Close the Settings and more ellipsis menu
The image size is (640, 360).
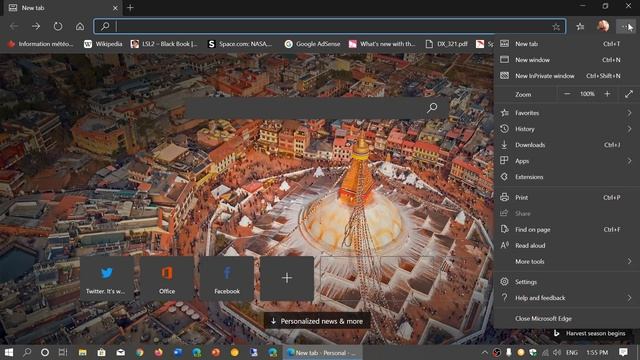(625, 27)
